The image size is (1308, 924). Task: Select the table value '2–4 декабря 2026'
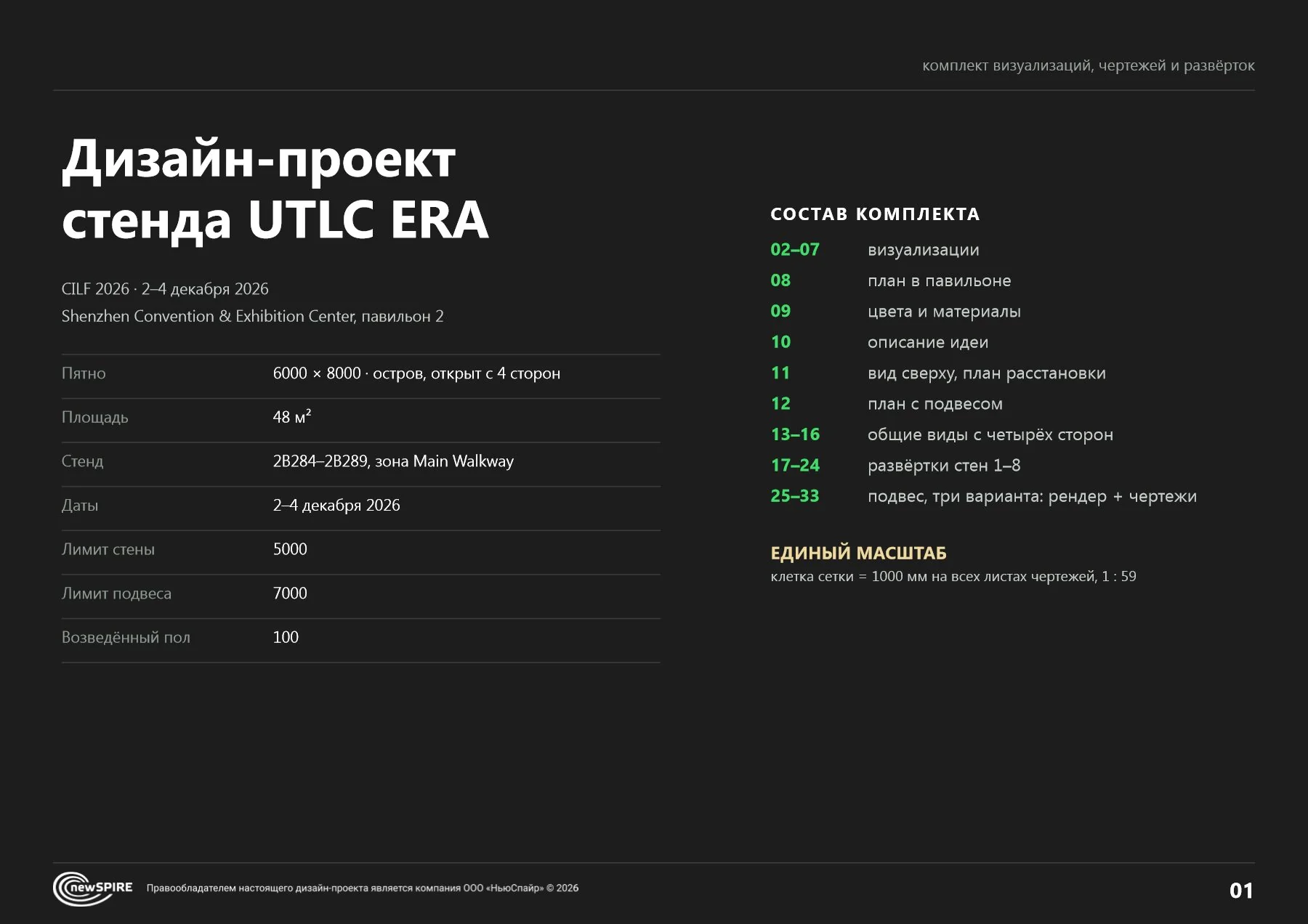coord(336,506)
